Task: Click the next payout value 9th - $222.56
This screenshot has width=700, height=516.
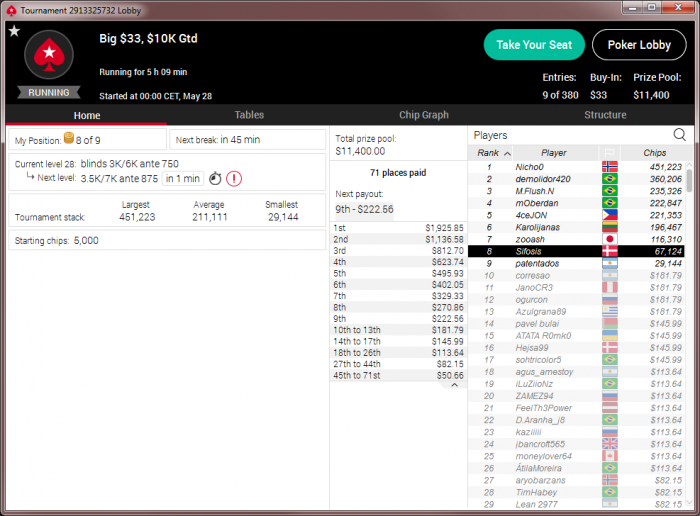Action: [364, 209]
